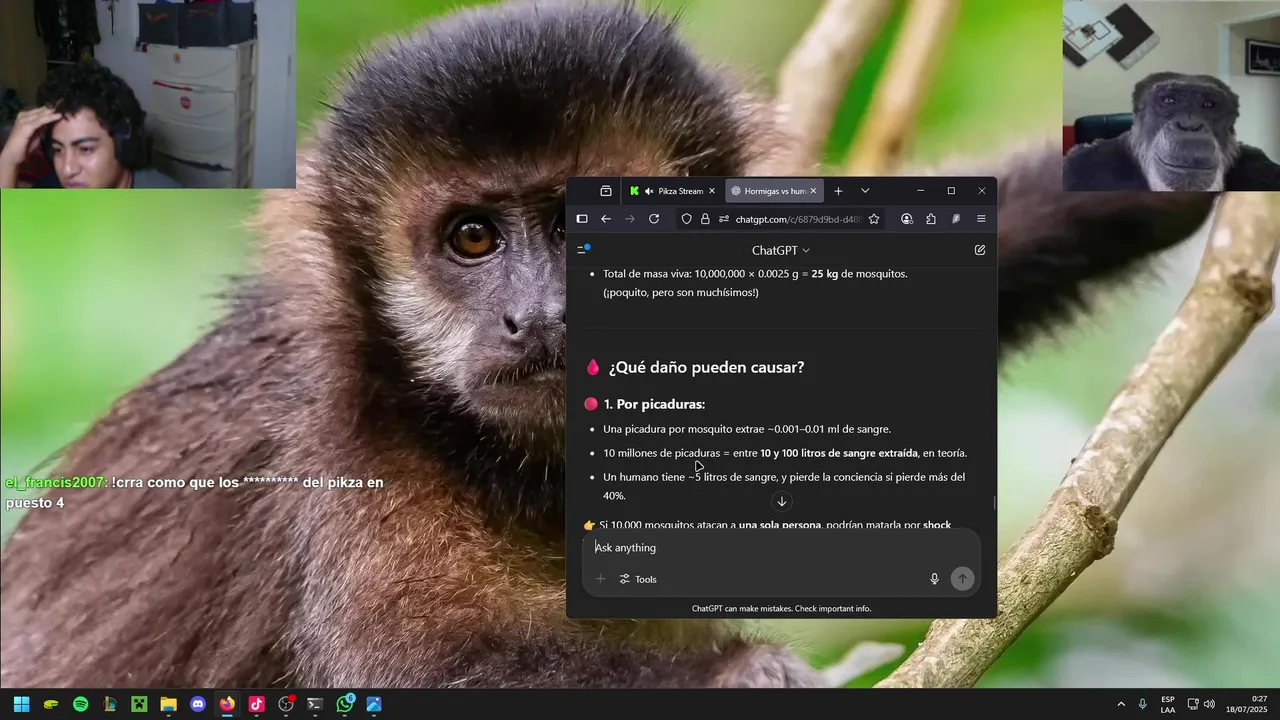The width and height of the screenshot is (1280, 720).
Task: Open the ChatGPT sidebar menu icon
Action: (x=583, y=250)
